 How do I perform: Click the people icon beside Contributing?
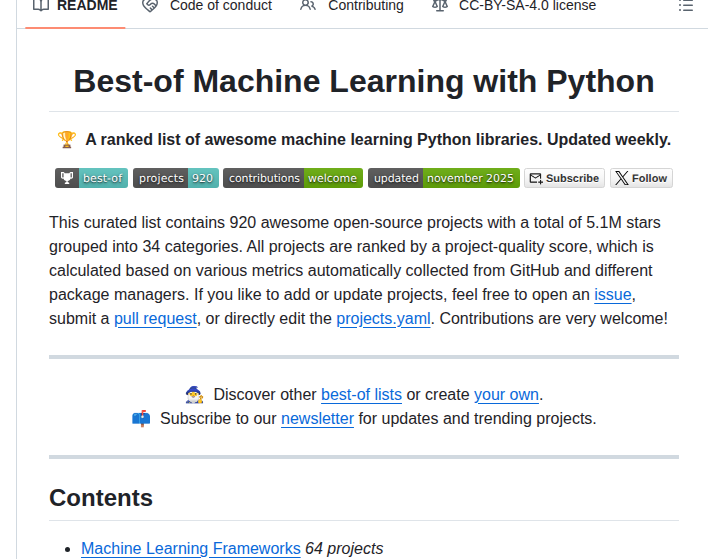(x=308, y=6)
